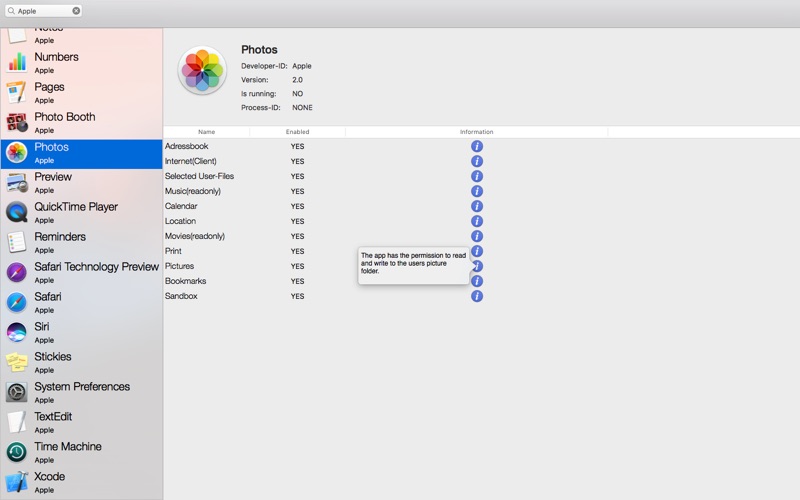Click the Siri icon in the list
Viewport: 800px width, 500px height.
(x=17, y=332)
